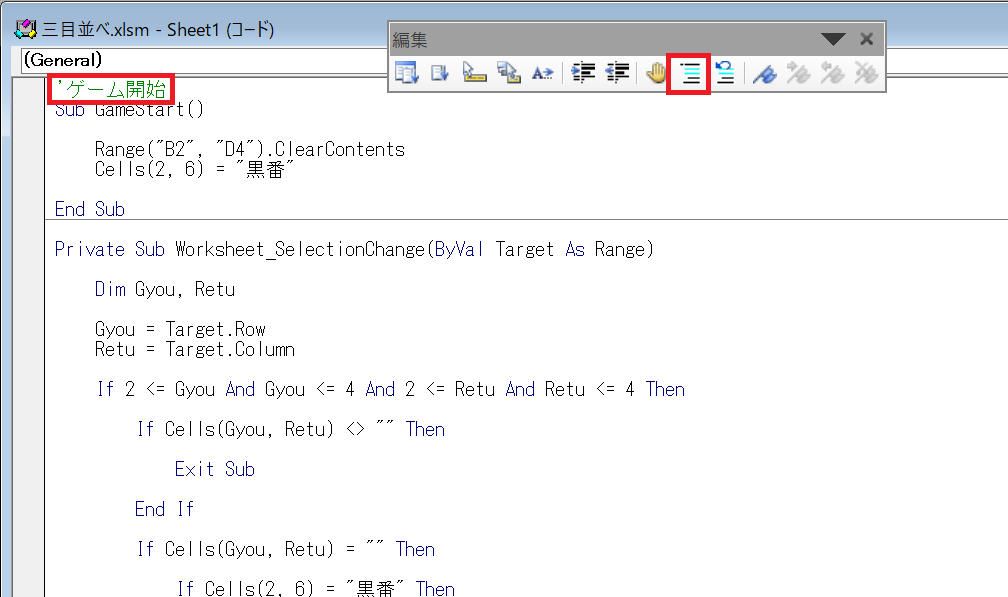Show Parameter Info via toolbar icon
Screen dimensions: 1008x597
508,73
